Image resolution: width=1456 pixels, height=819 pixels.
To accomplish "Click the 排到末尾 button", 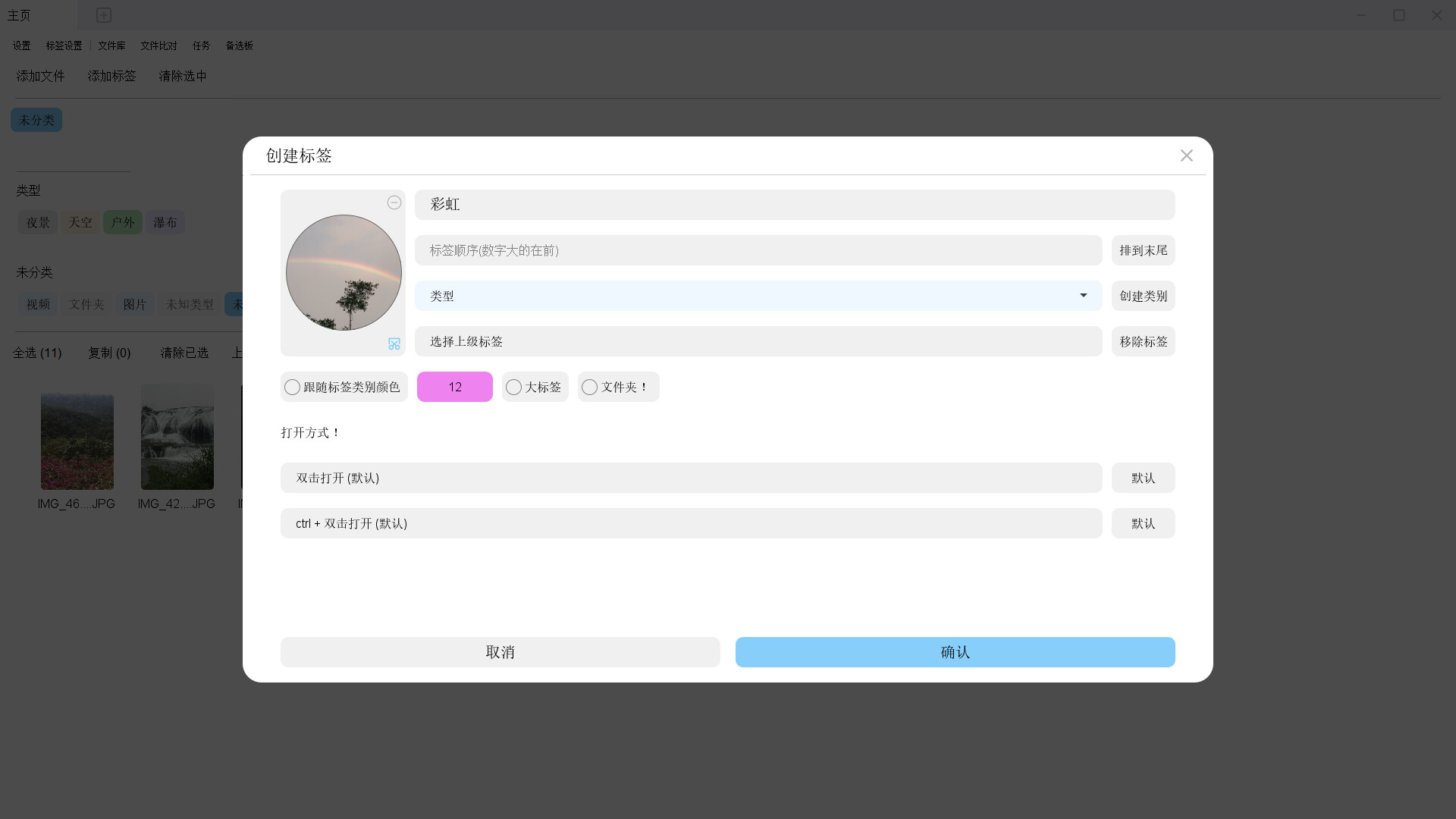I will pyautogui.click(x=1143, y=250).
